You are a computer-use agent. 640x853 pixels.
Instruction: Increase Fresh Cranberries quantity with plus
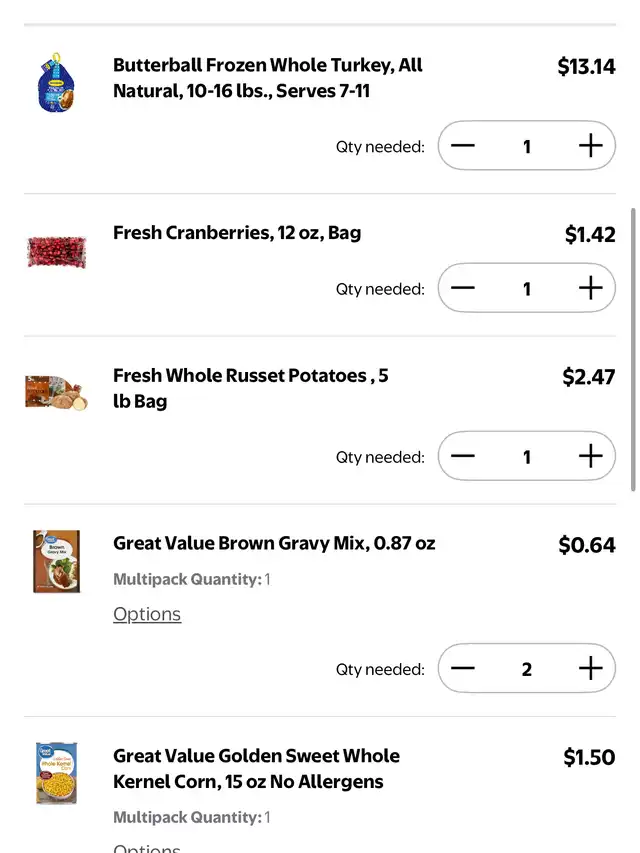click(591, 289)
